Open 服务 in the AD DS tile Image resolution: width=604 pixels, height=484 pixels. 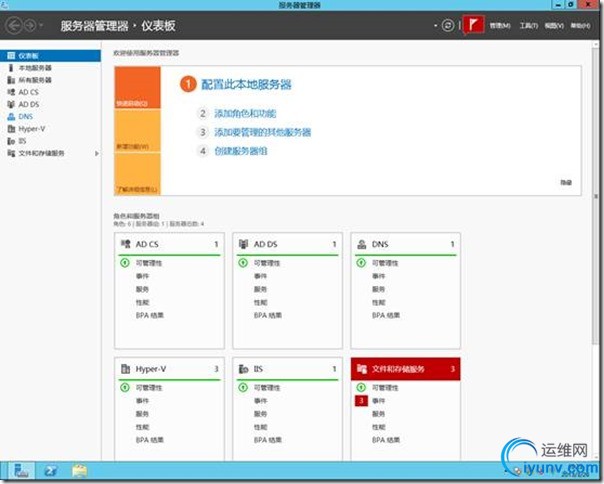260,289
